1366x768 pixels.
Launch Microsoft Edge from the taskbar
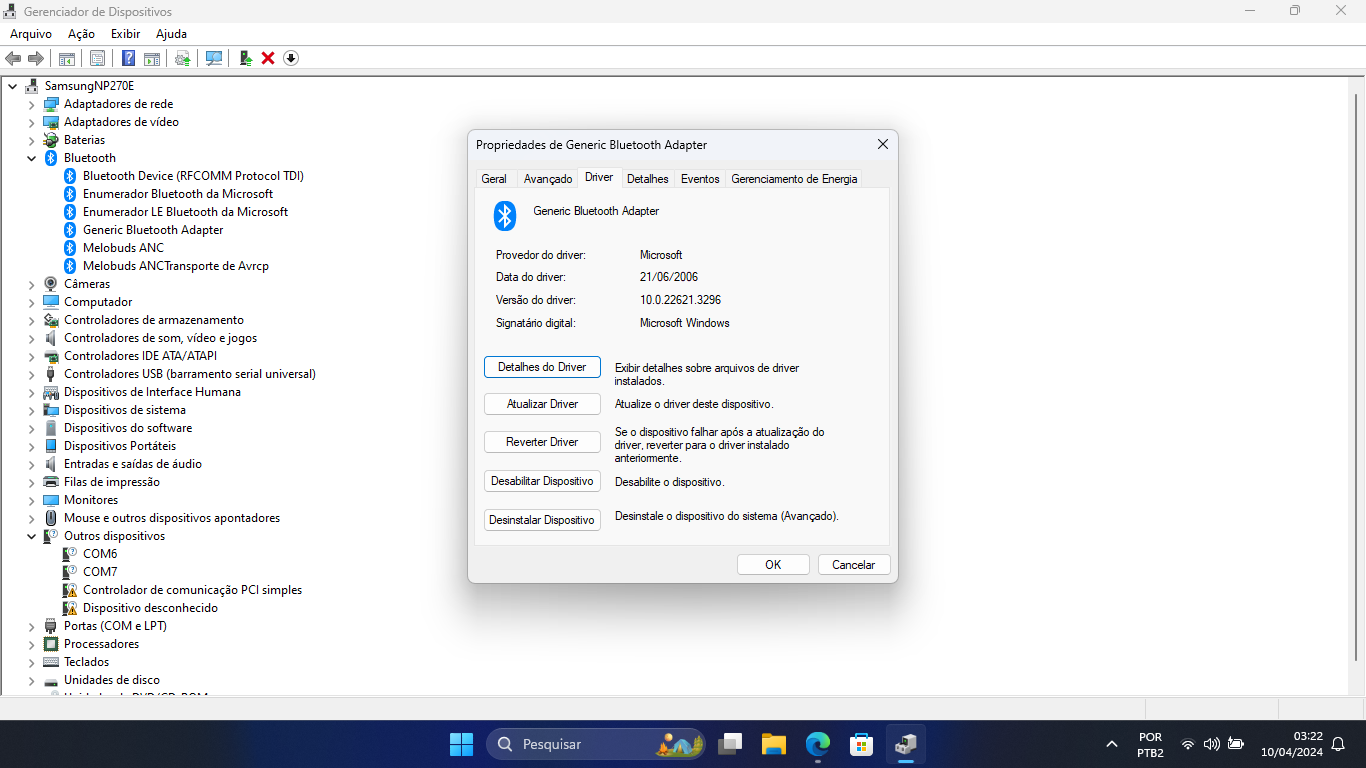[x=818, y=744]
